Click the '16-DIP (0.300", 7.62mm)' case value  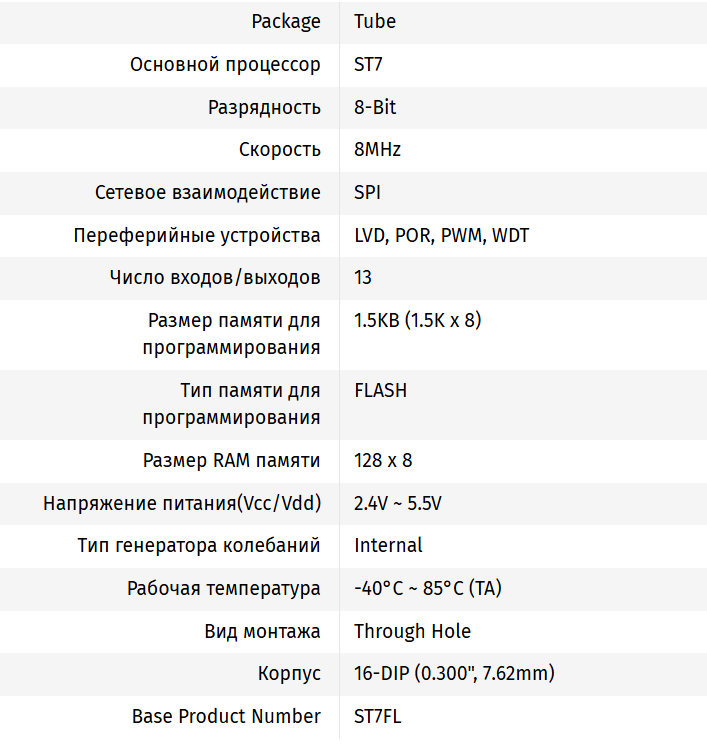click(x=454, y=673)
